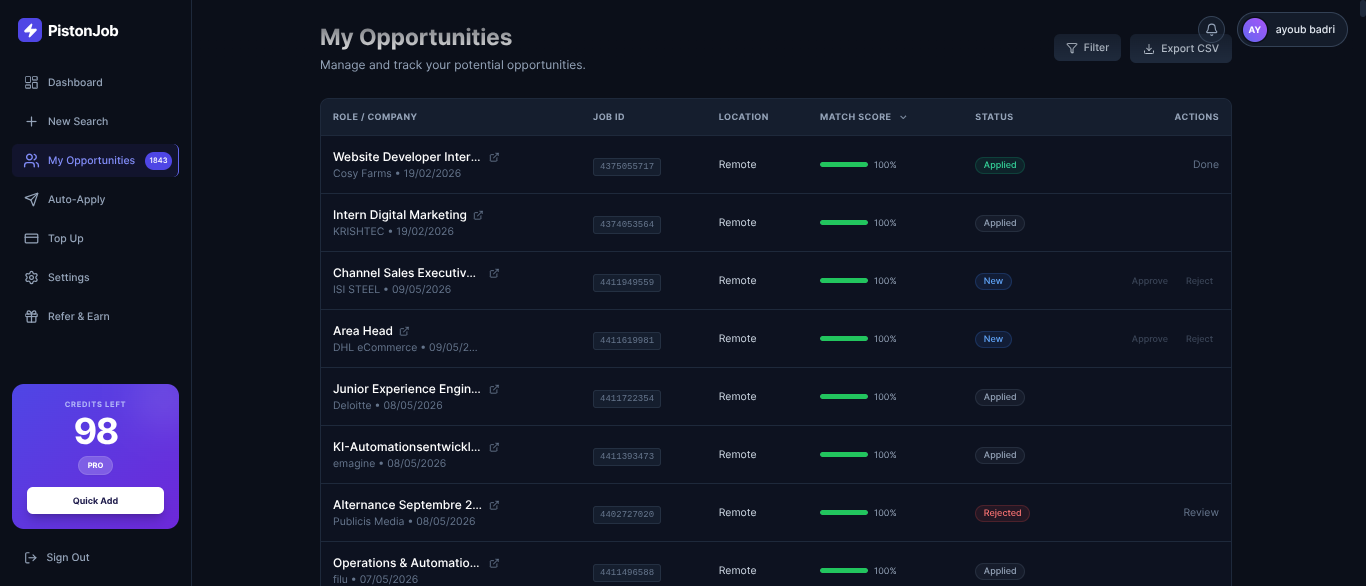The image size is (1366, 586).
Task: Open Auto-Apply page
Action: click(x=95, y=199)
